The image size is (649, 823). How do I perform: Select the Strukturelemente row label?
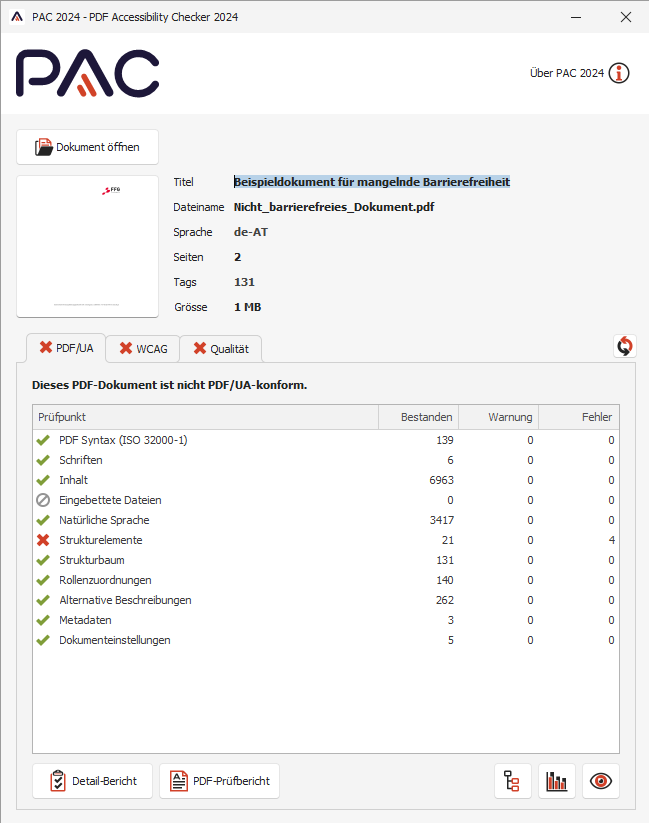101,540
